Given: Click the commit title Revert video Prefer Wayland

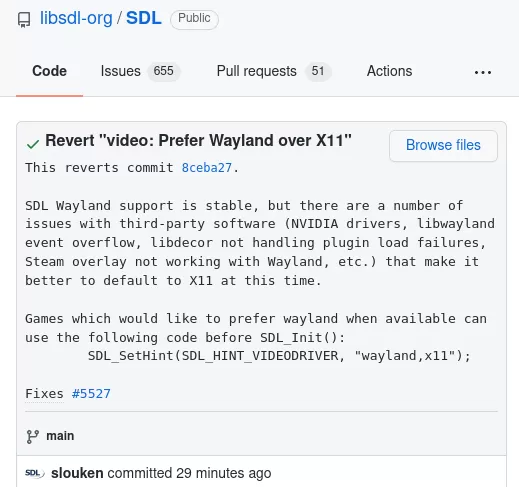Looking at the screenshot, I should (x=198, y=140).
